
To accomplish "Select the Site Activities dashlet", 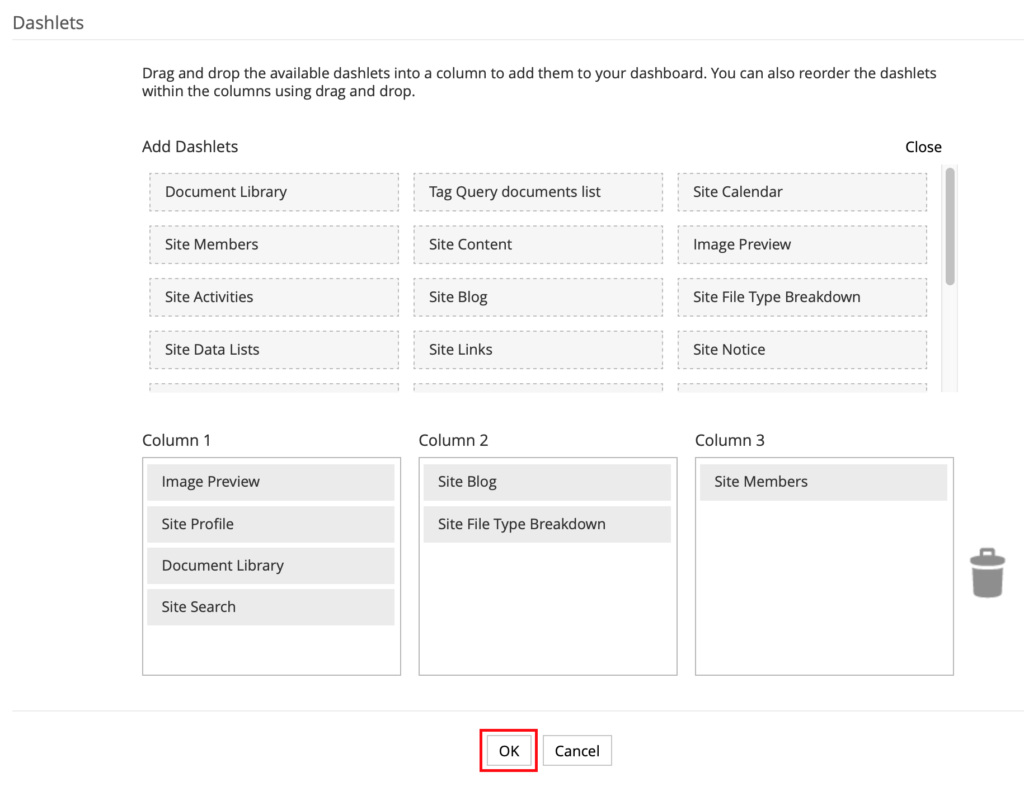I will 274,297.
